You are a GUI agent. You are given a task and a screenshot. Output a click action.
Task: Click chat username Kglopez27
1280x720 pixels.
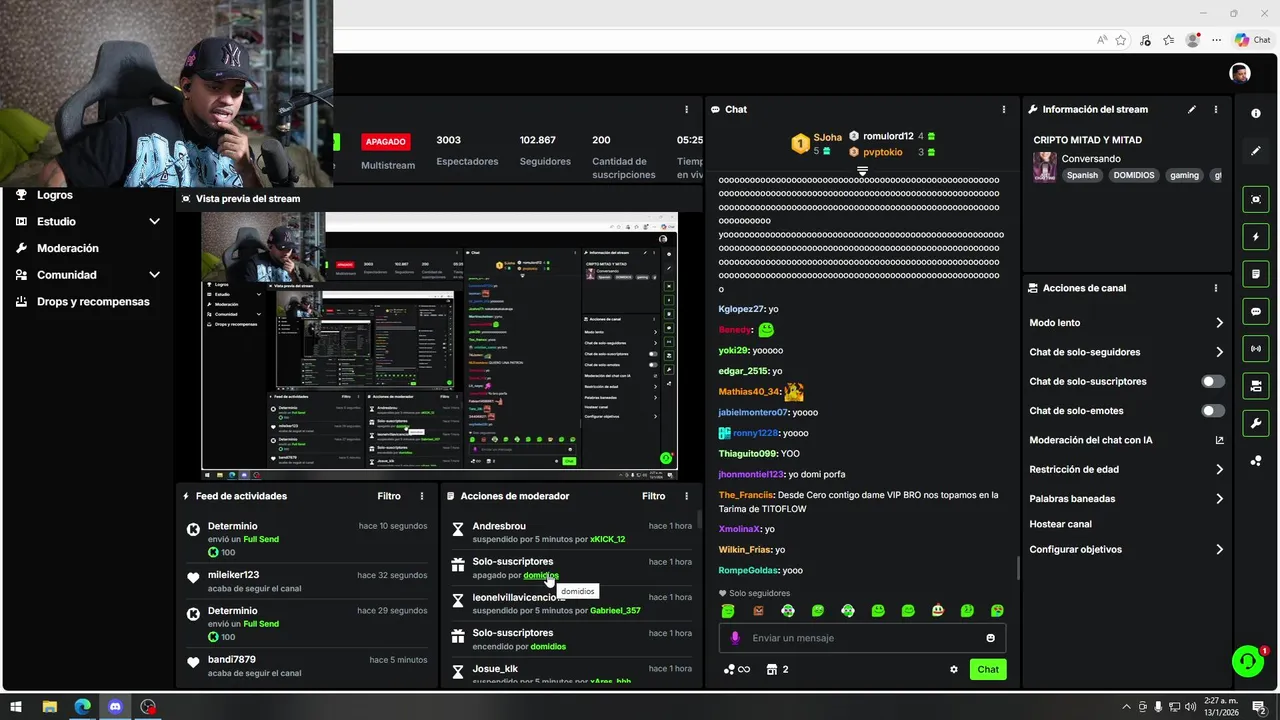741,309
